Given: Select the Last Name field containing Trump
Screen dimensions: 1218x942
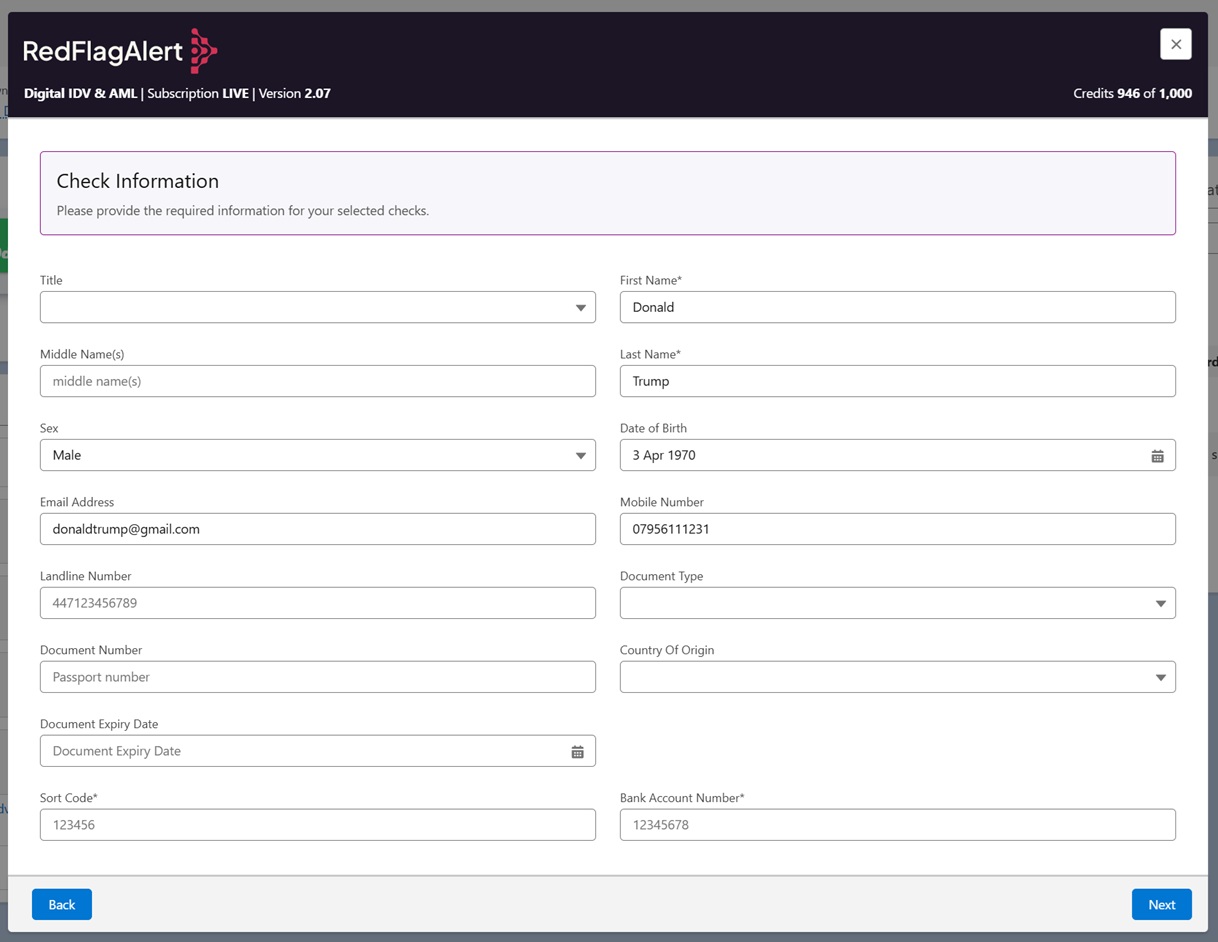Looking at the screenshot, I should click(x=898, y=381).
